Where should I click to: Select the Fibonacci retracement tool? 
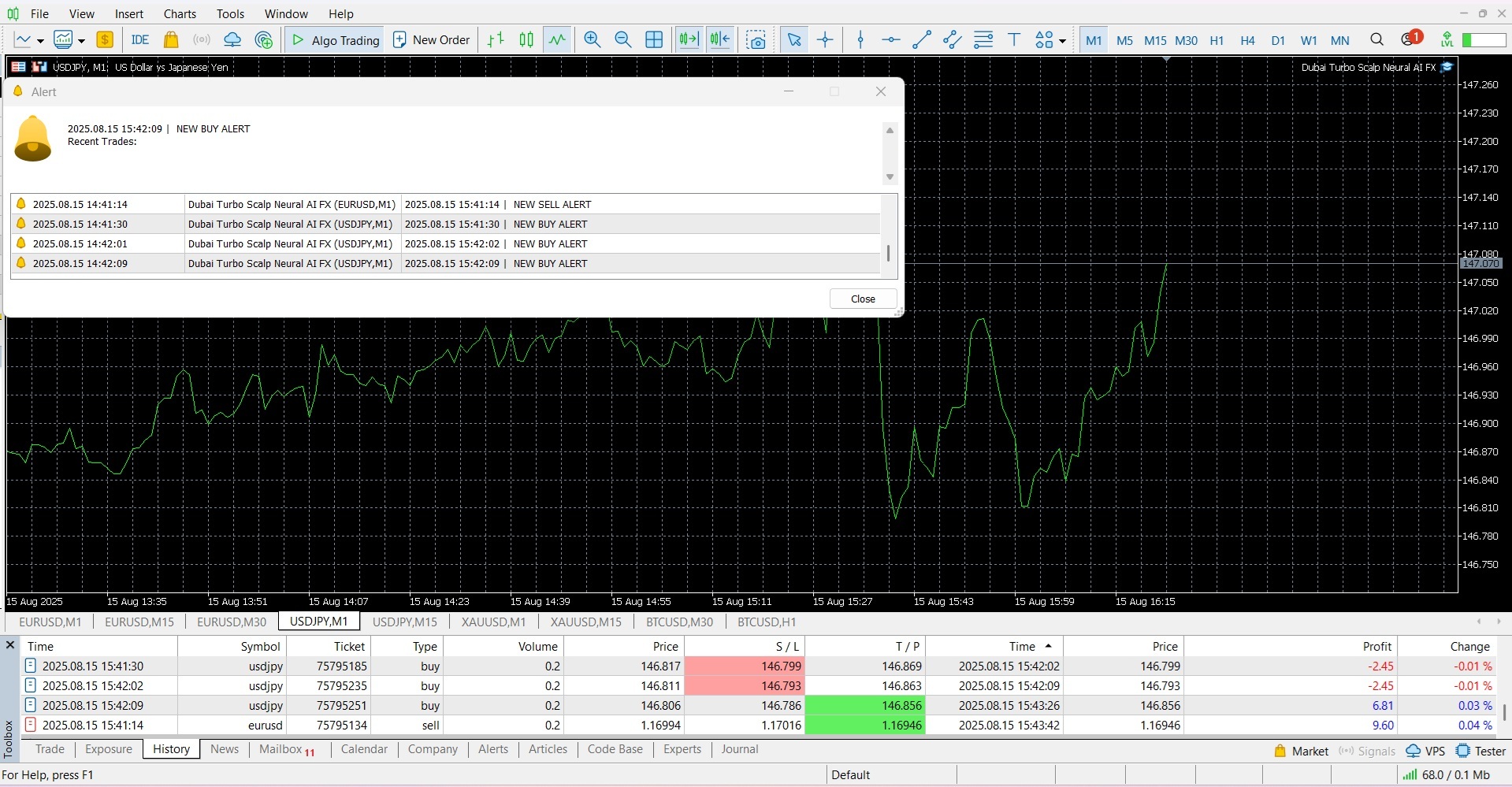[x=983, y=40]
